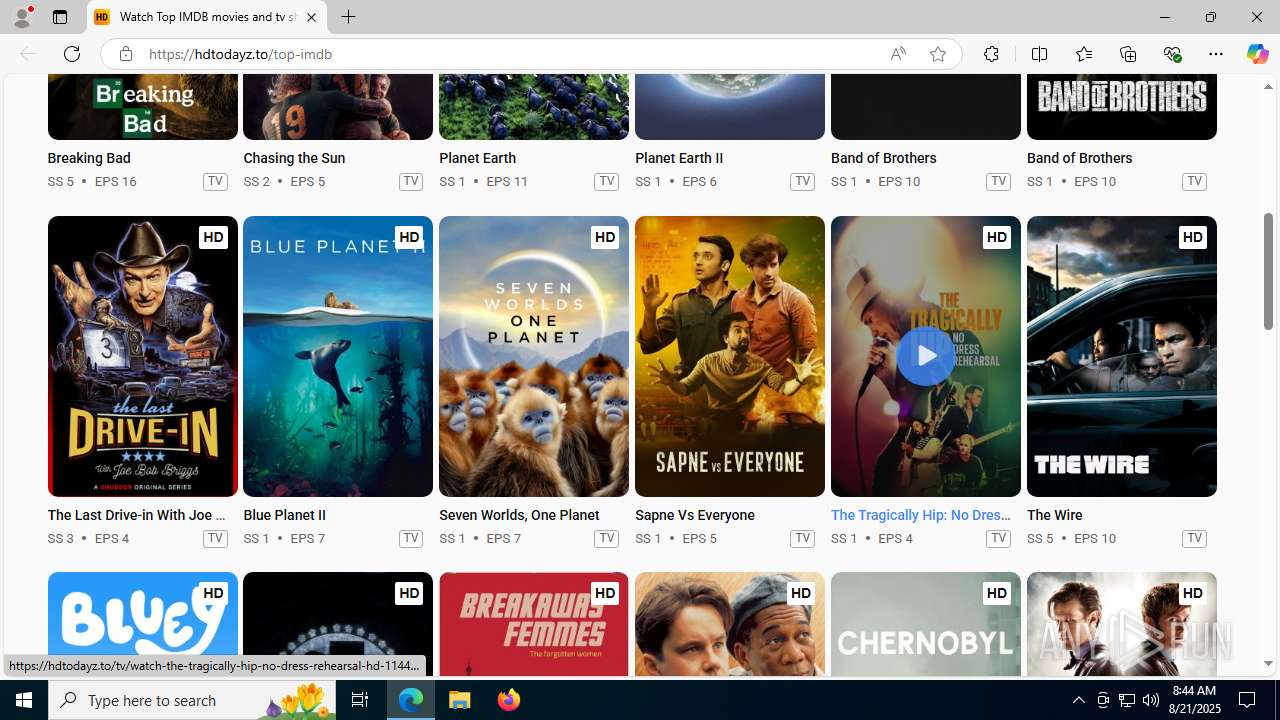Open Settings and more ellipsis menu
1280x720 pixels.
click(x=1215, y=54)
